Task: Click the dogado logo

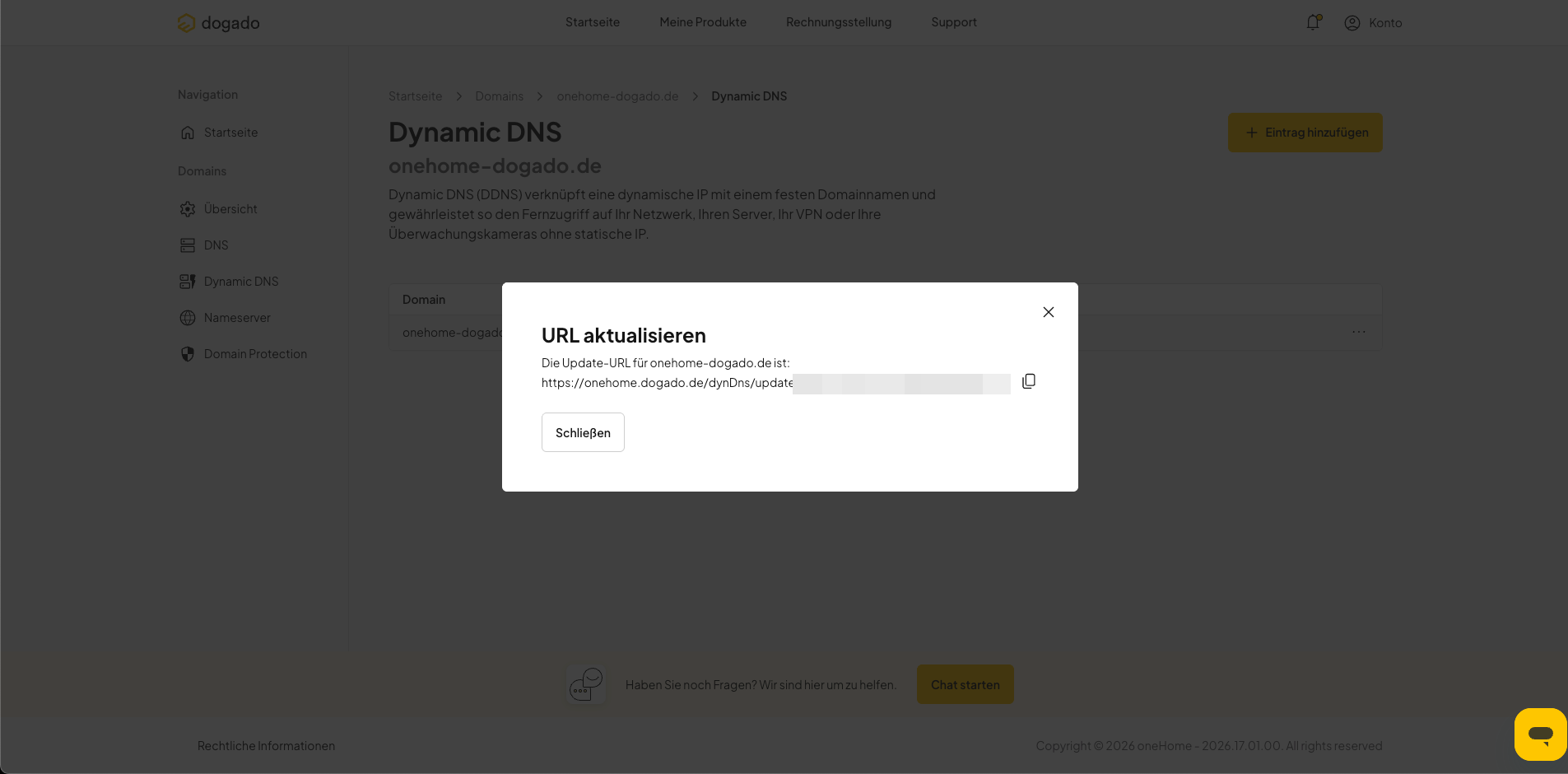Action: [x=219, y=23]
